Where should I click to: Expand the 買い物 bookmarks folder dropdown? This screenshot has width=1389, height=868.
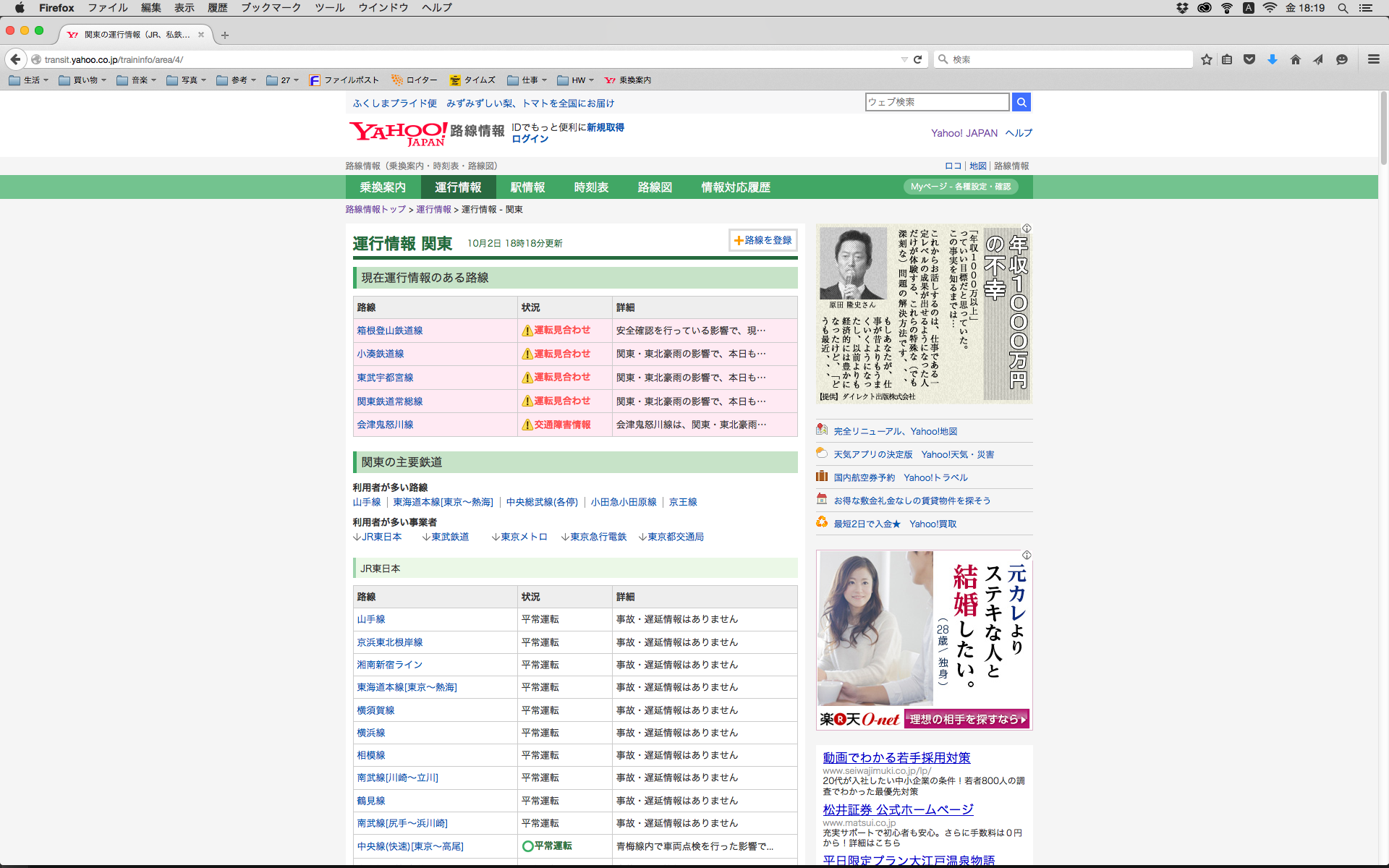pyautogui.click(x=82, y=80)
